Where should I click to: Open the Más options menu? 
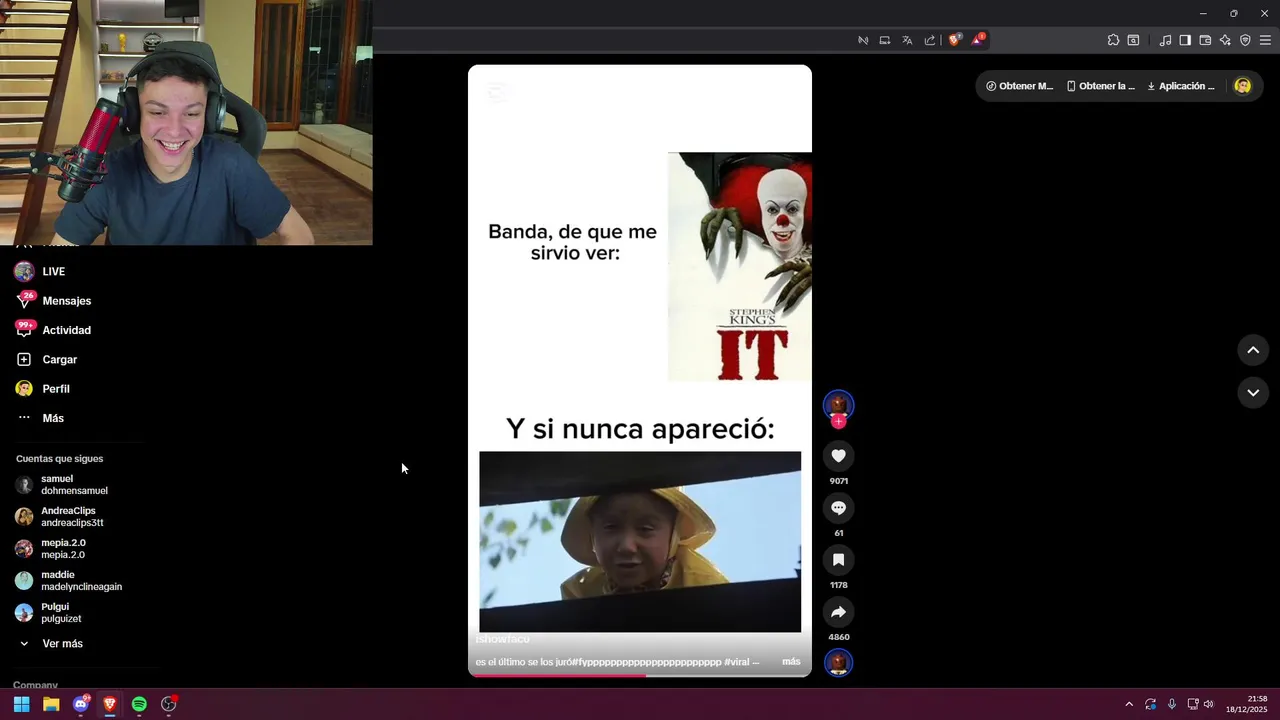pos(40,418)
